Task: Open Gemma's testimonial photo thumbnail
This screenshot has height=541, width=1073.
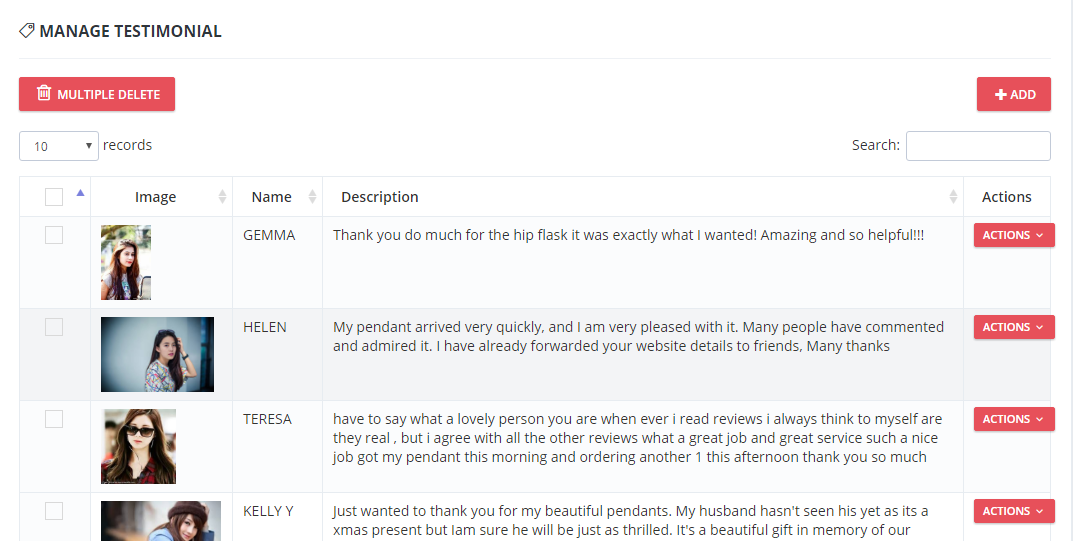Action: coord(126,263)
